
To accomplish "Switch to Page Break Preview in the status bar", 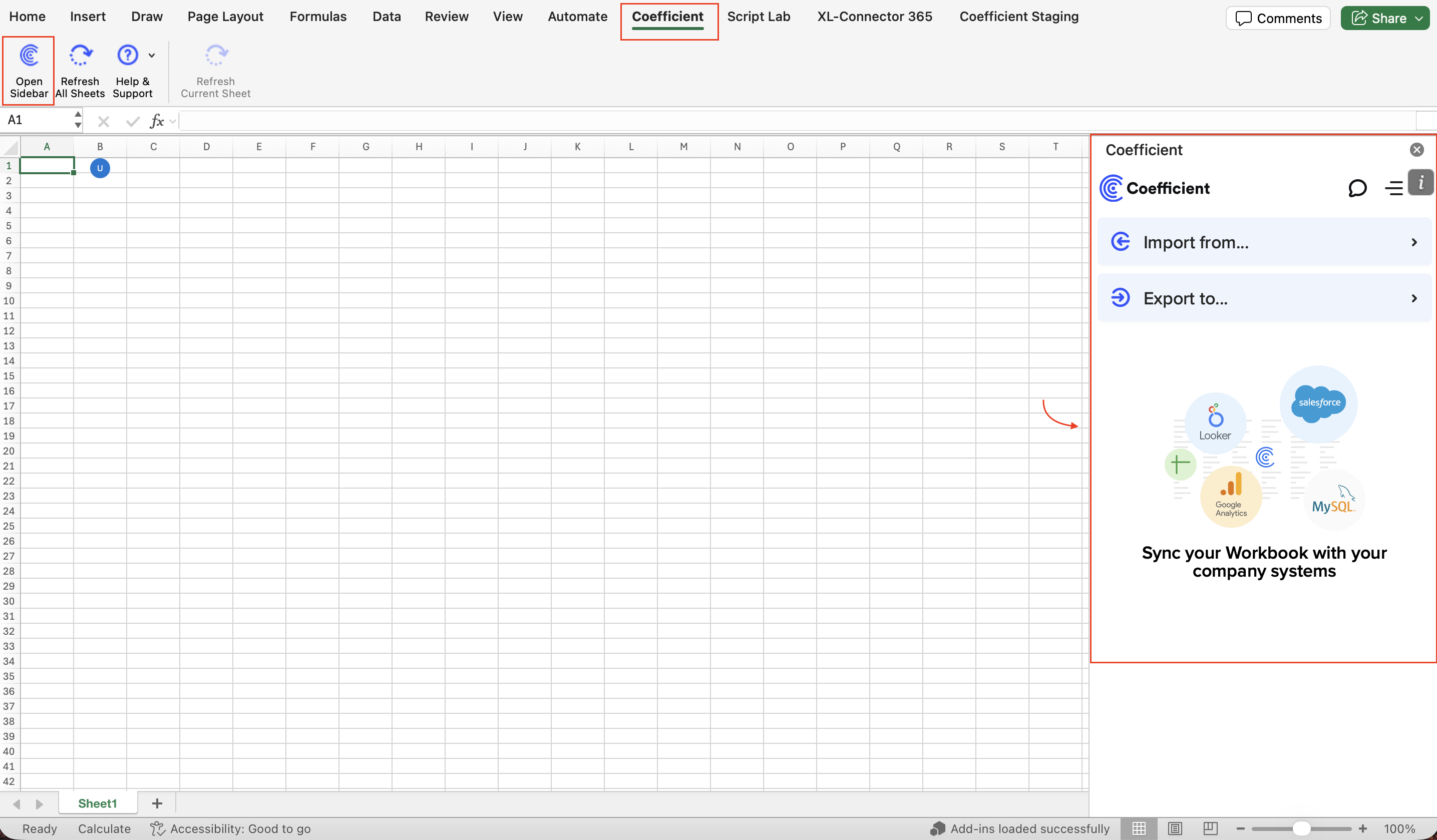I will 1210,828.
